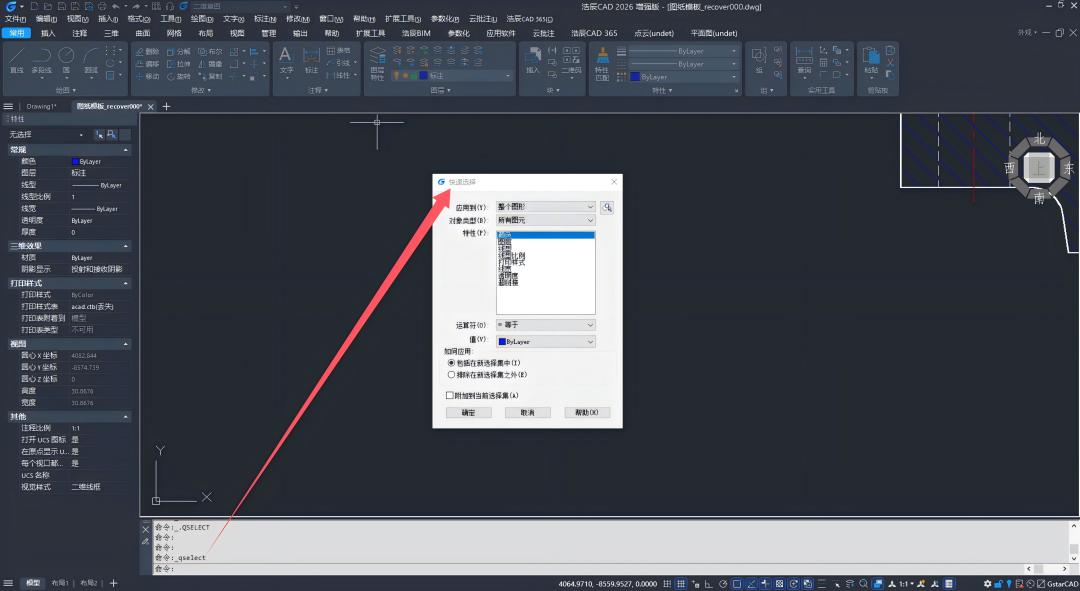Expand the 修改 panel title

[201, 90]
